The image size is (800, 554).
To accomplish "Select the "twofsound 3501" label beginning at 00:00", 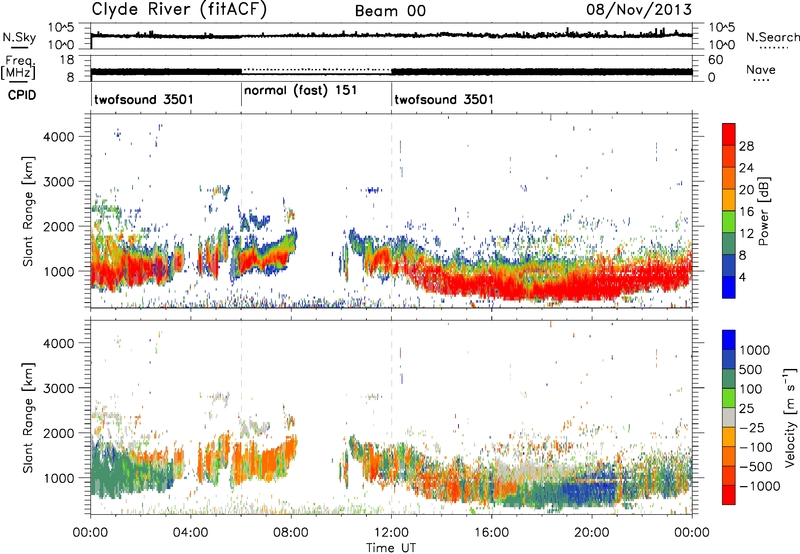I will [x=144, y=99].
